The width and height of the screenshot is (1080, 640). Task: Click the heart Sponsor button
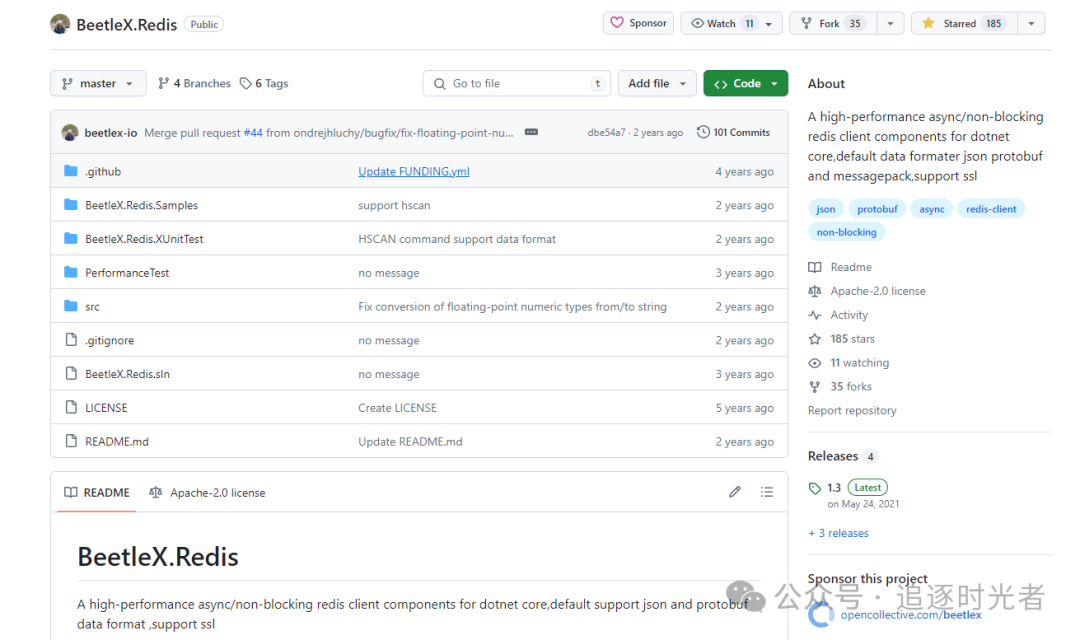(638, 23)
